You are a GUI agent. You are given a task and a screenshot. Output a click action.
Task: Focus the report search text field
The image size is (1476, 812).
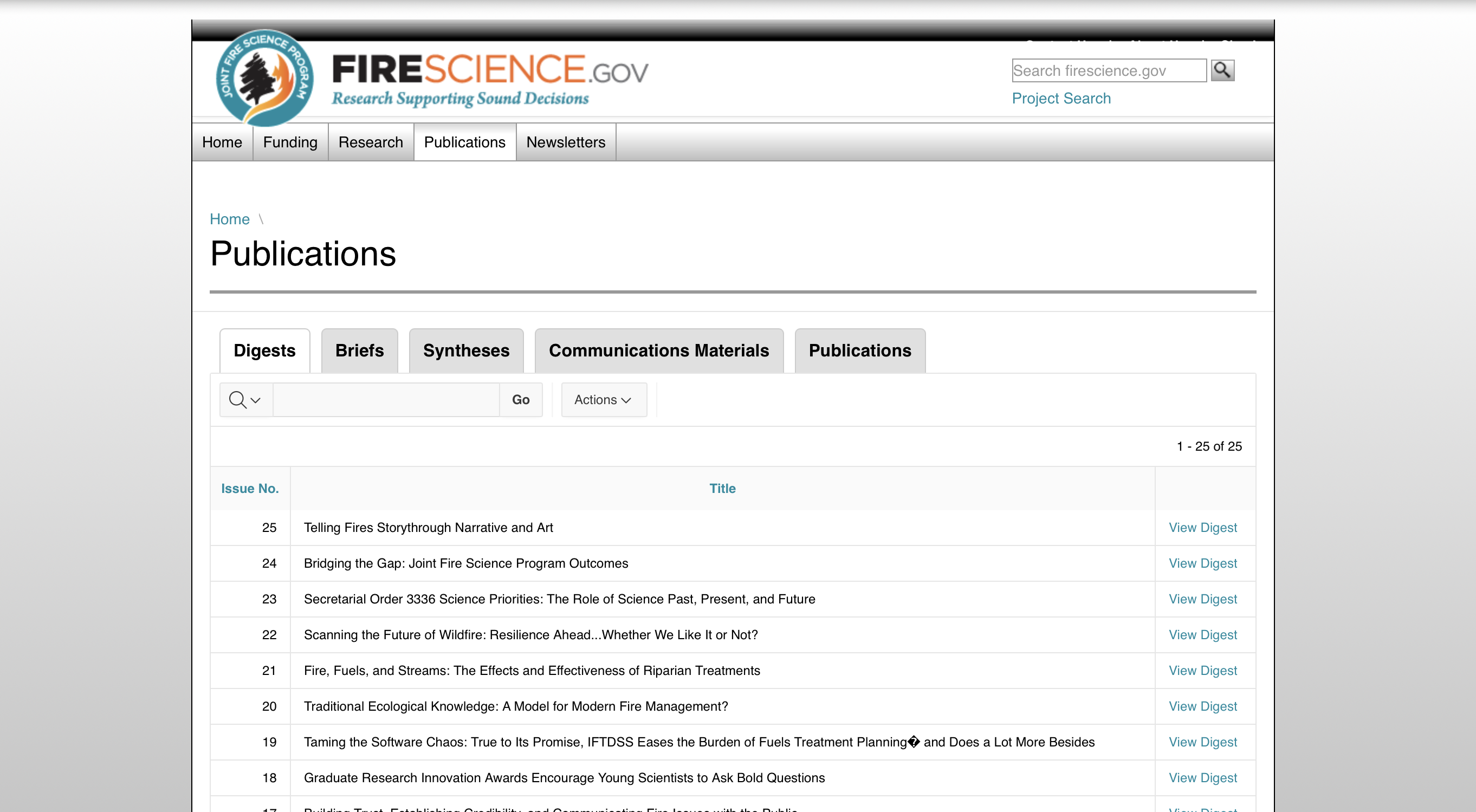coord(386,400)
